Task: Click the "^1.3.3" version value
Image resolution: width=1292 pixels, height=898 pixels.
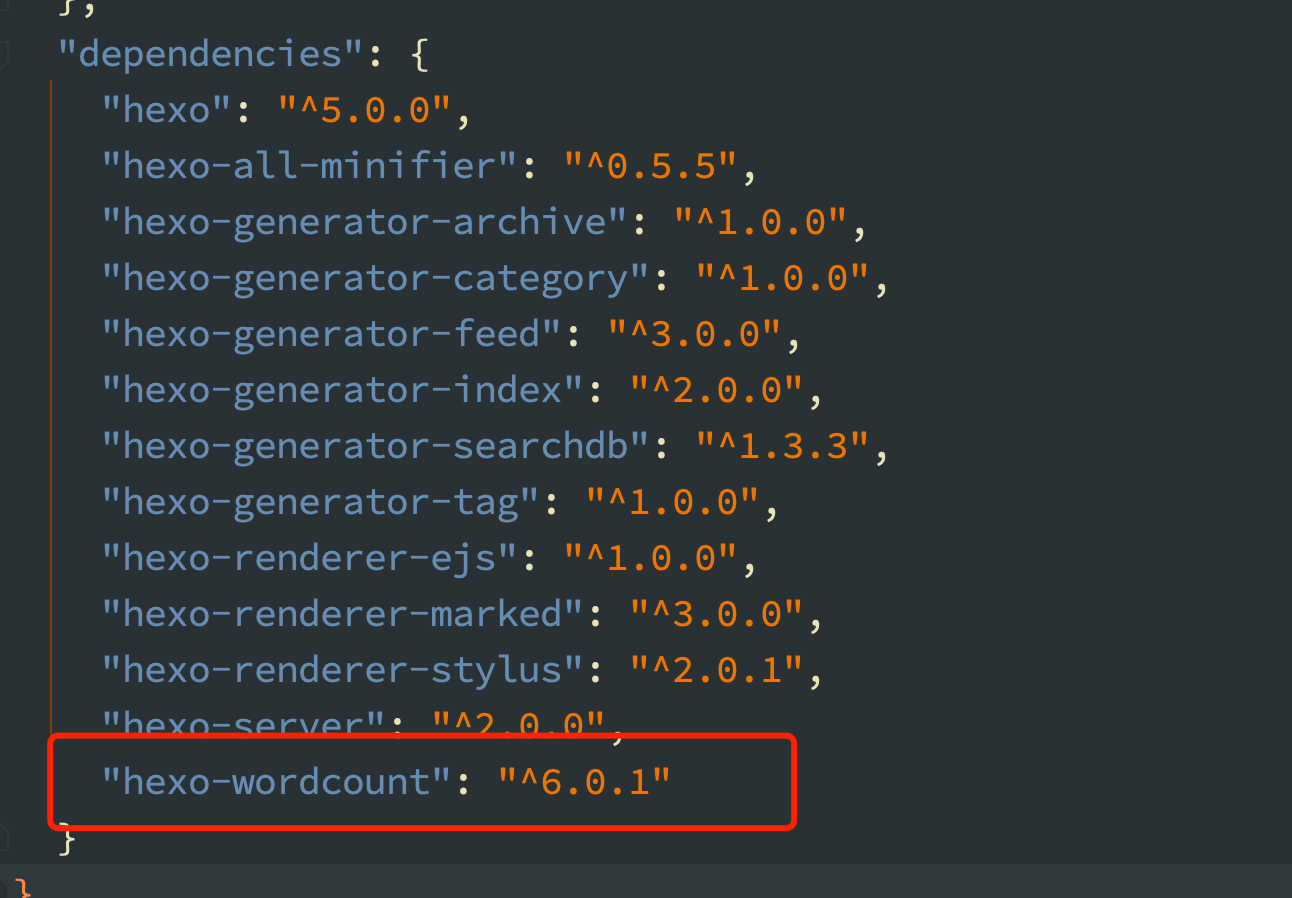Action: pyautogui.click(x=784, y=445)
